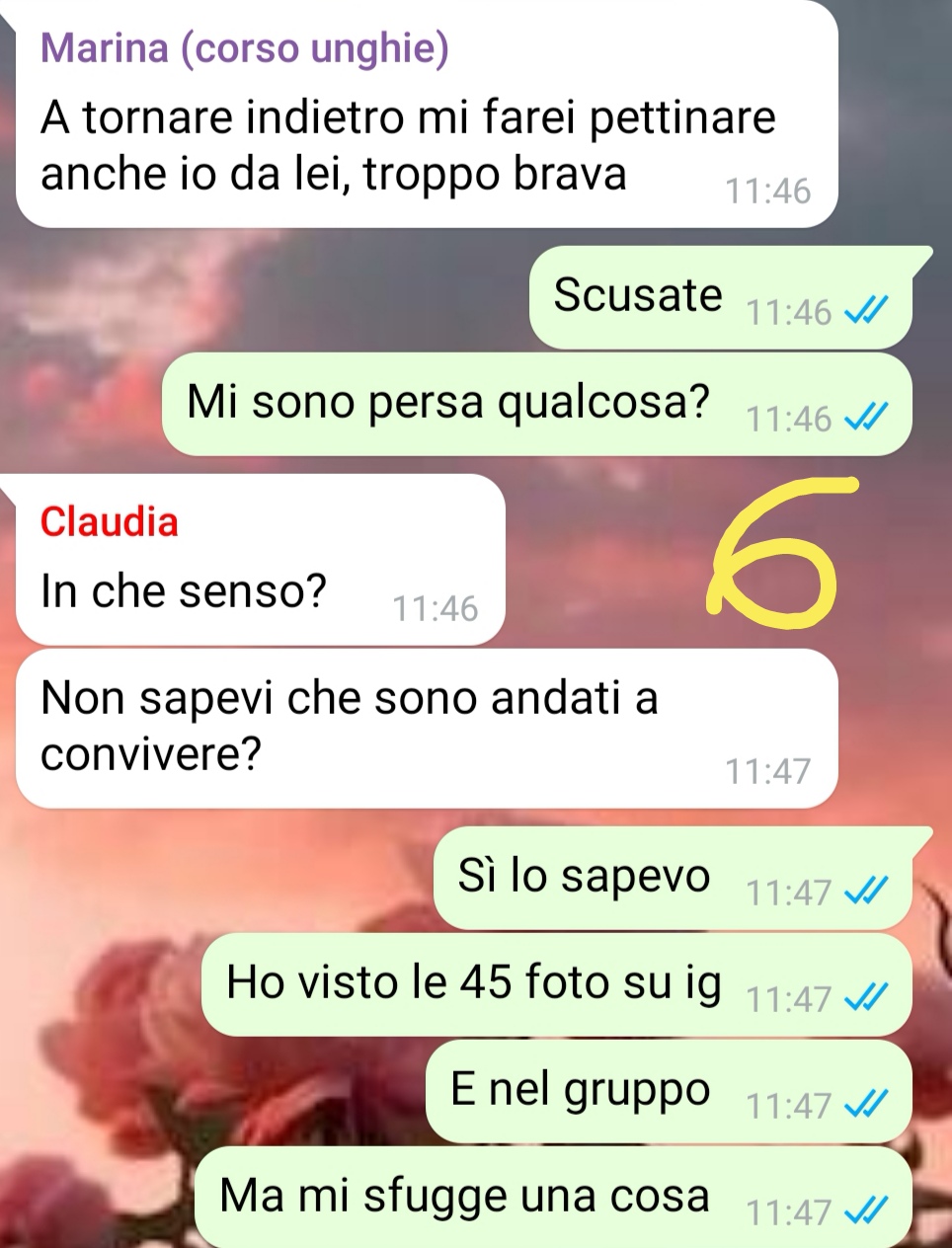Tap the 11:46 timestamp on Marina's message

coord(767,191)
